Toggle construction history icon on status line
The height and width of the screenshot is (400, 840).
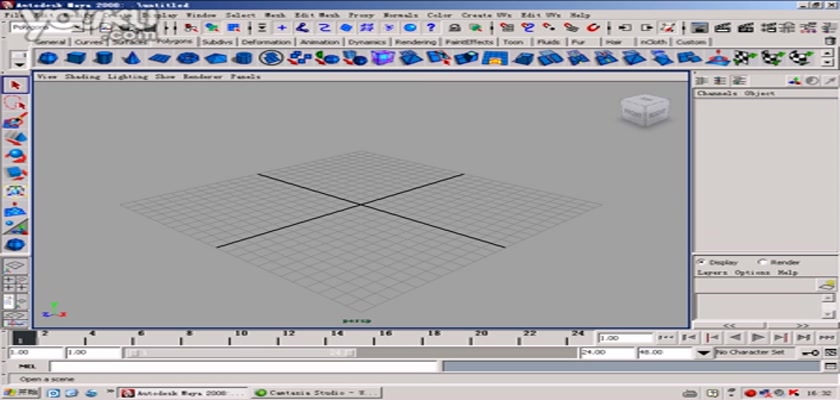coord(668,27)
